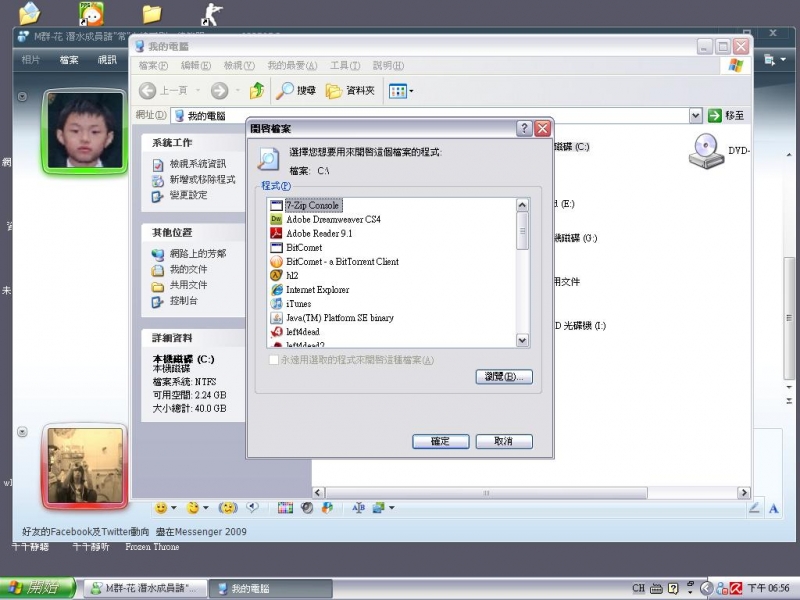The height and width of the screenshot is (600, 800).
Task: Click the Up folder icon in toolbar
Action: tap(257, 91)
